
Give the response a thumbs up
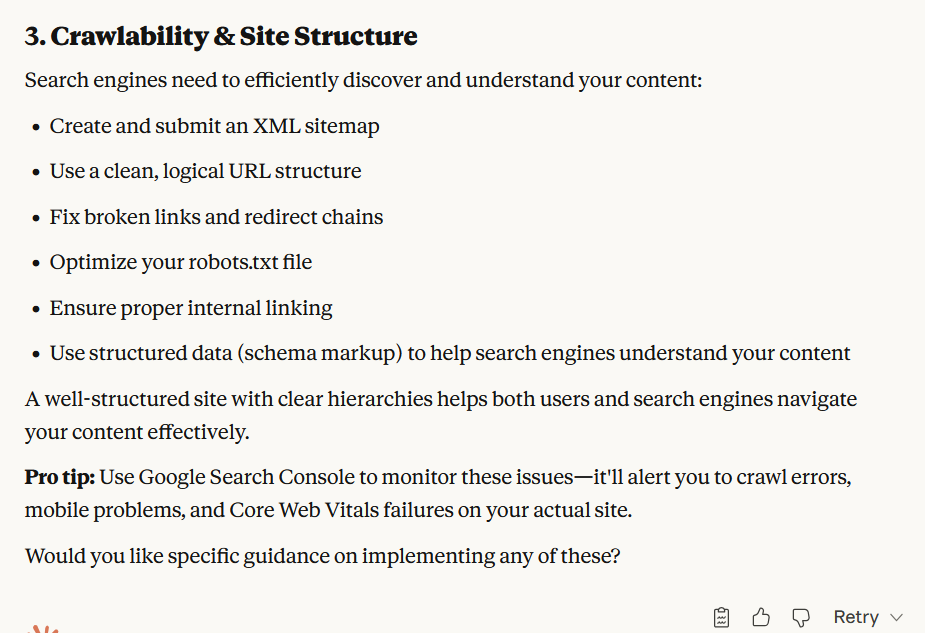pos(761,617)
